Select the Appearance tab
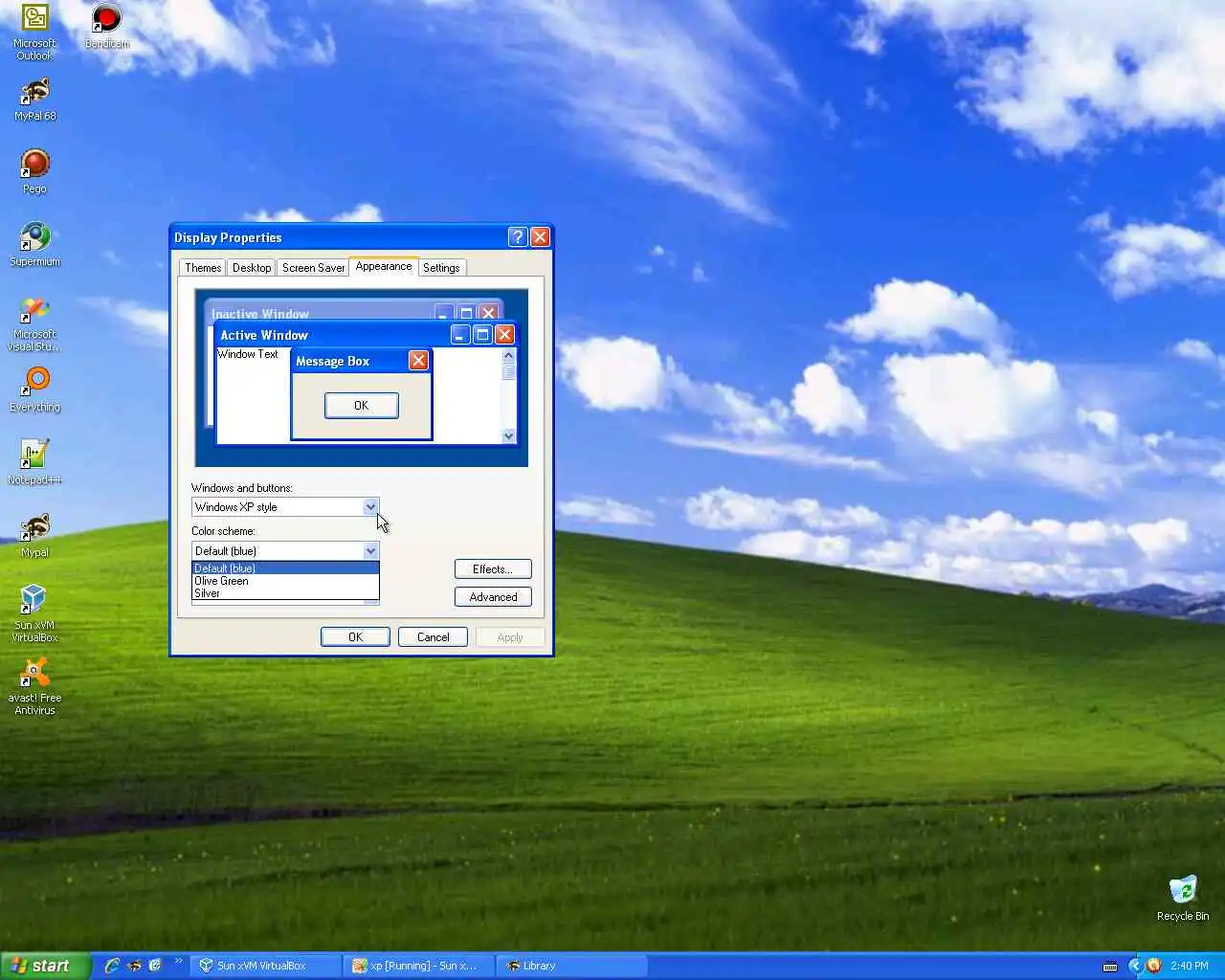The width and height of the screenshot is (1225, 980). pos(384,266)
